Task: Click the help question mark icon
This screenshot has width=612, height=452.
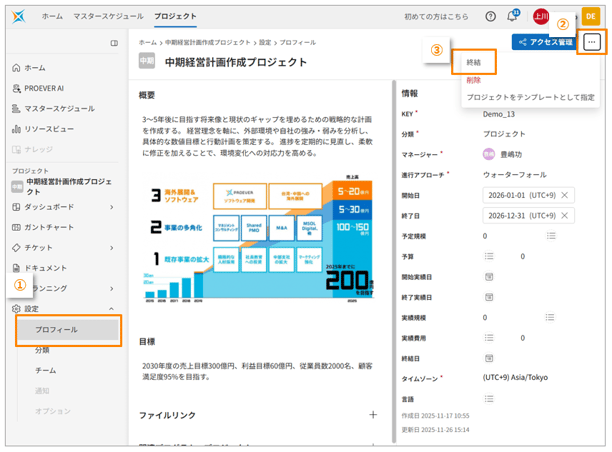Action: (490, 17)
